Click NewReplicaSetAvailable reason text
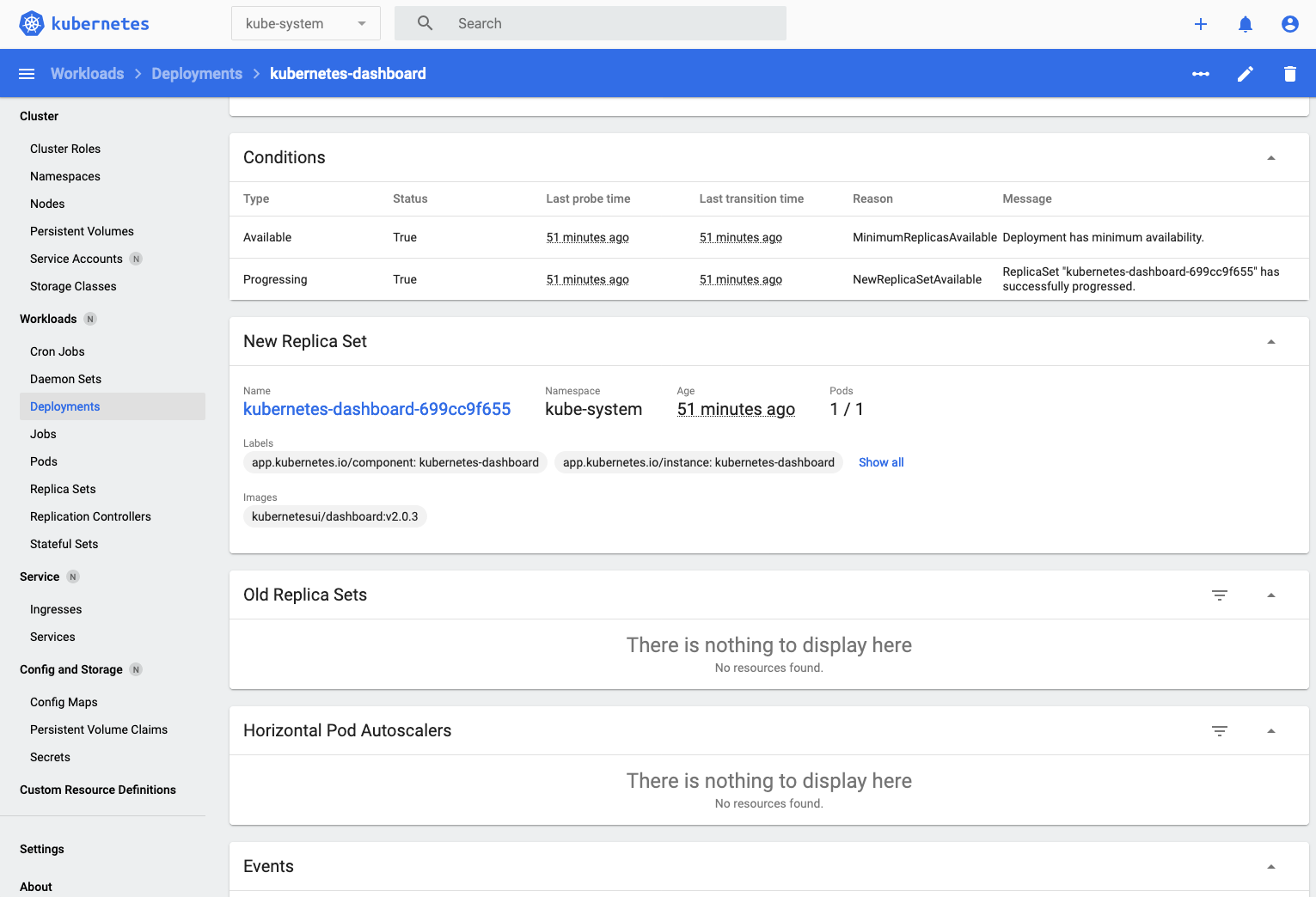The height and width of the screenshot is (897, 1316). tap(917, 279)
